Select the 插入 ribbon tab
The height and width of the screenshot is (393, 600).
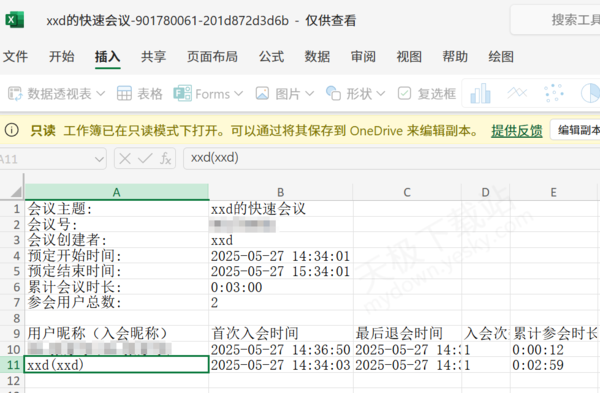[108, 57]
